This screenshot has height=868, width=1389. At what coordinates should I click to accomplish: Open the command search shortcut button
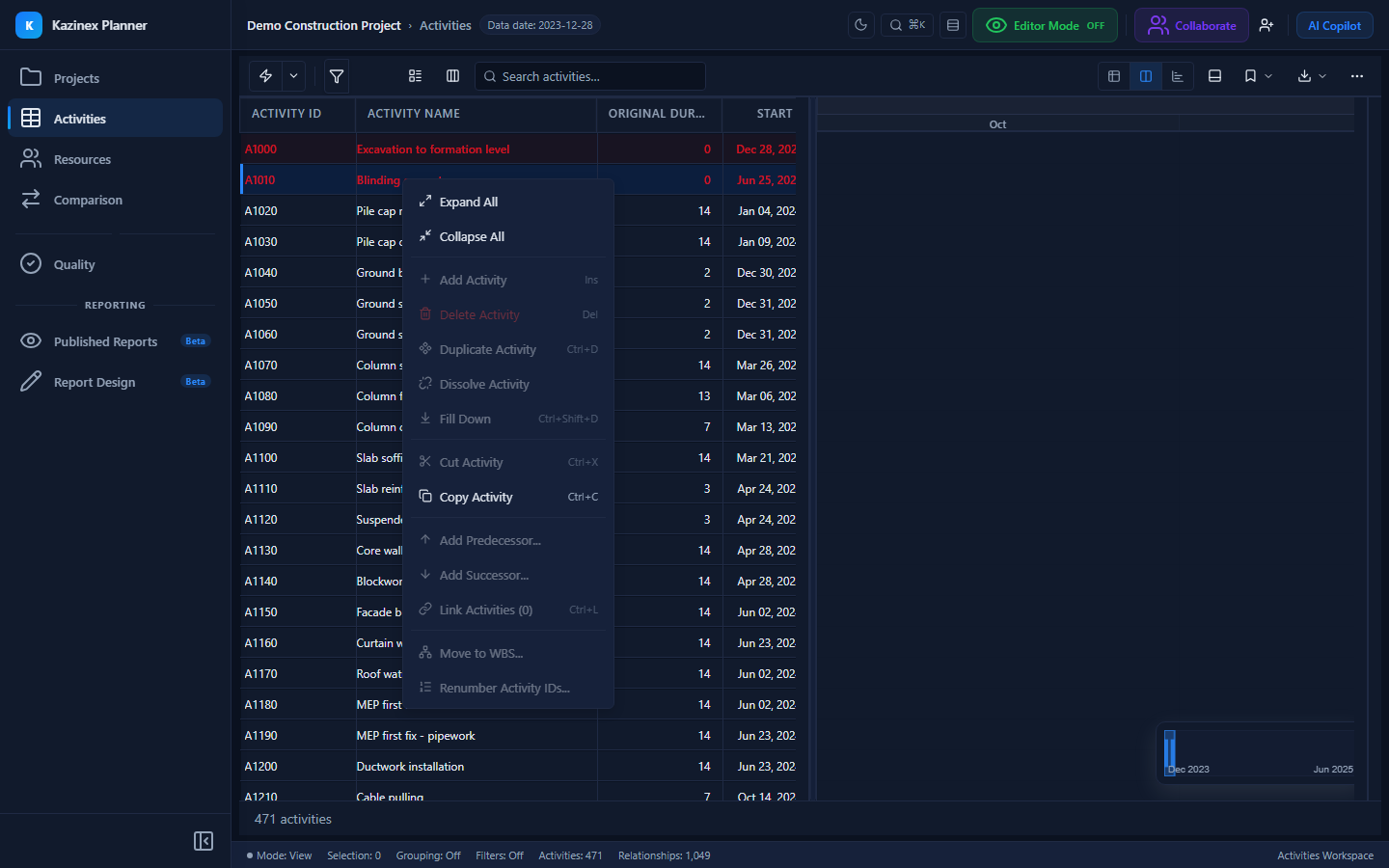(x=907, y=25)
